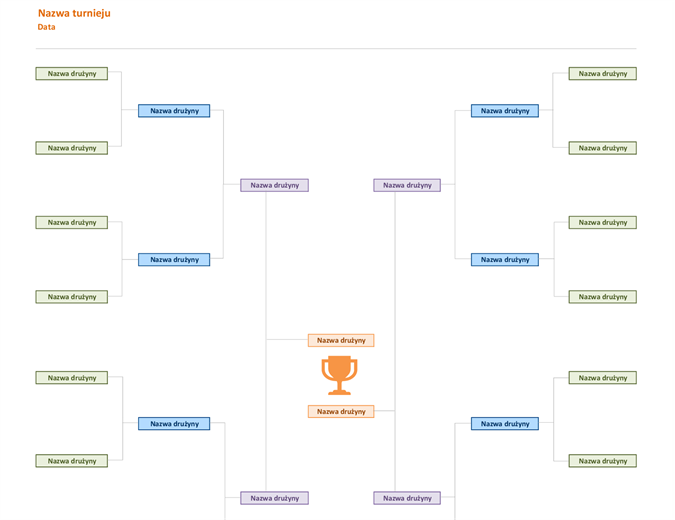Select the lower-right purple team box
The height and width of the screenshot is (520, 675).
pos(407,498)
